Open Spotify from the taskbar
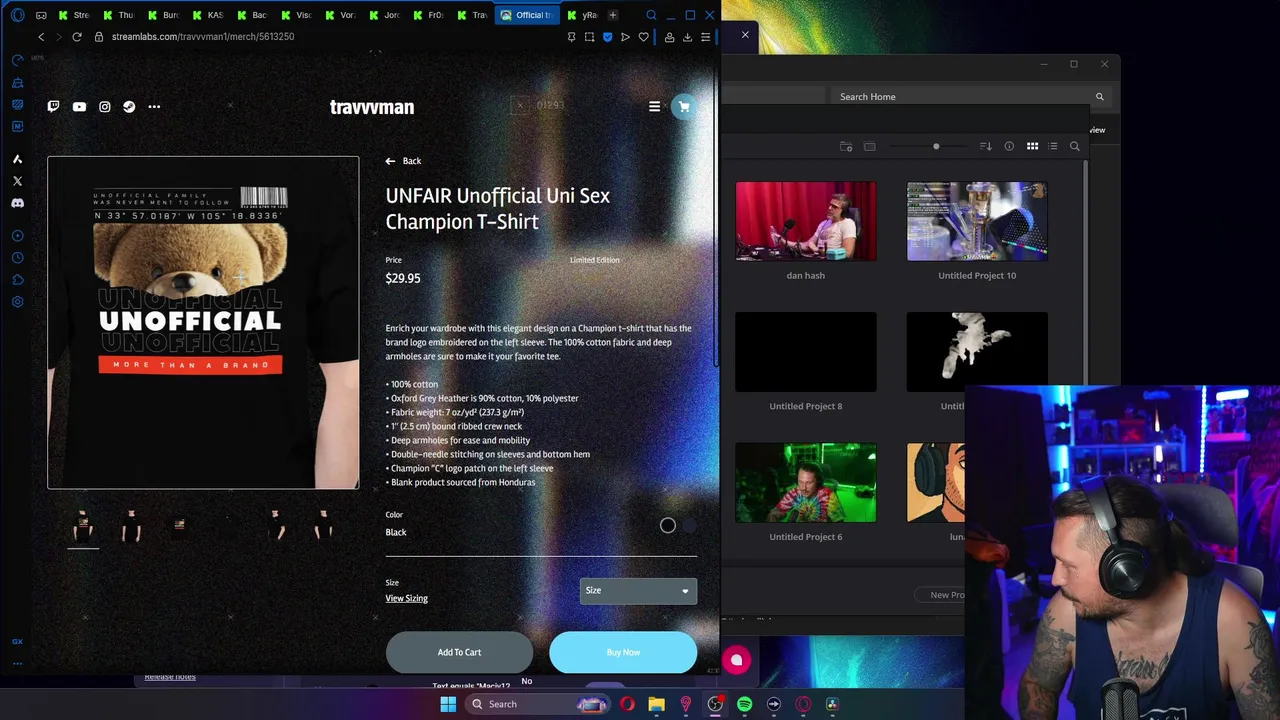Image resolution: width=1280 pixels, height=720 pixels. click(x=744, y=704)
